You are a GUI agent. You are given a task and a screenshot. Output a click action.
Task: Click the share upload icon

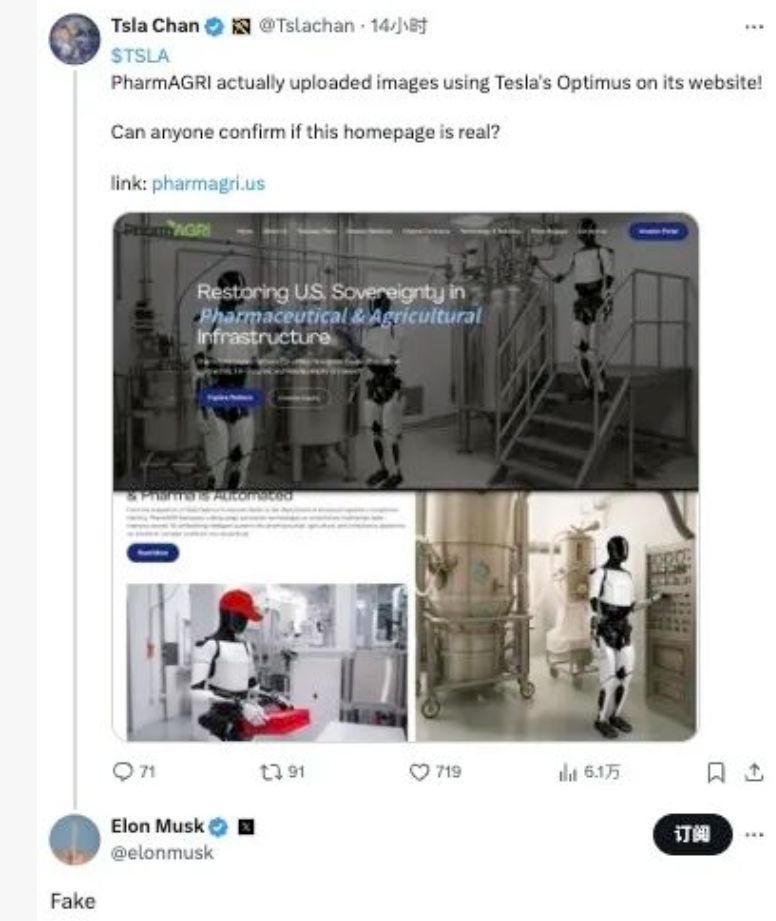753,772
